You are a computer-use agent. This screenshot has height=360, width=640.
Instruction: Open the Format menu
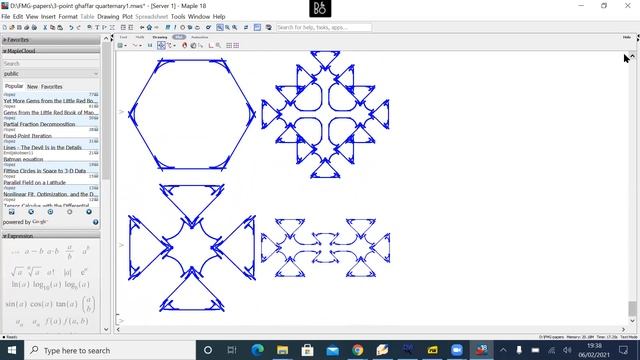pyautogui.click(x=68, y=17)
